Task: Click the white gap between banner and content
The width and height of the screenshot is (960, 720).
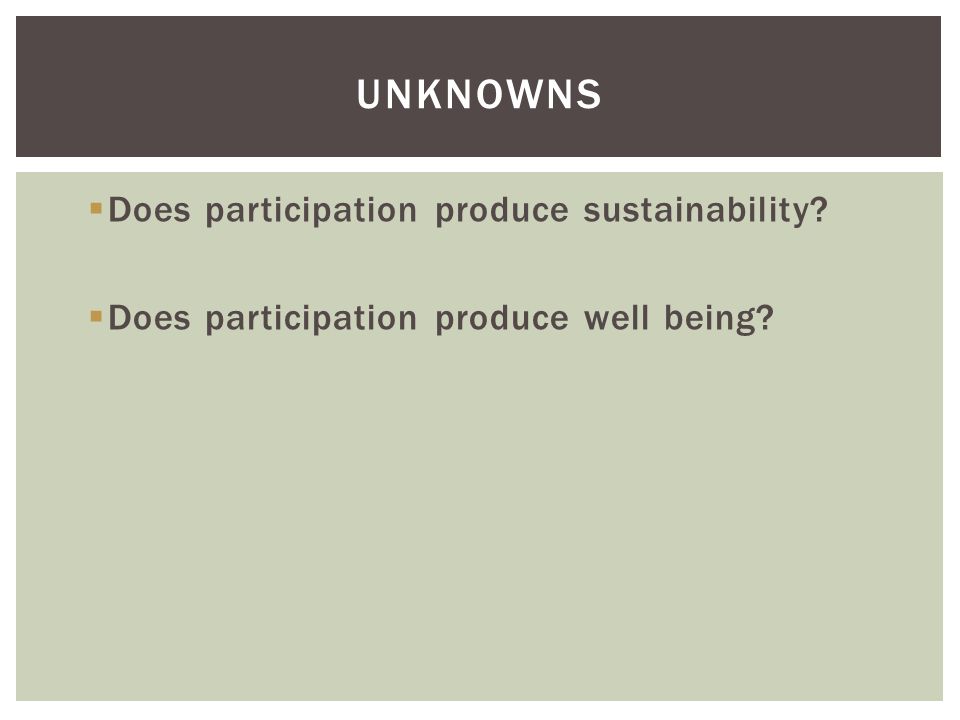Action: (479, 165)
